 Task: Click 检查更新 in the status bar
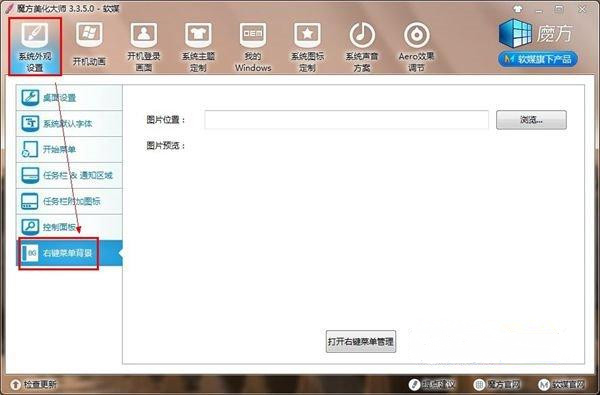[34, 384]
